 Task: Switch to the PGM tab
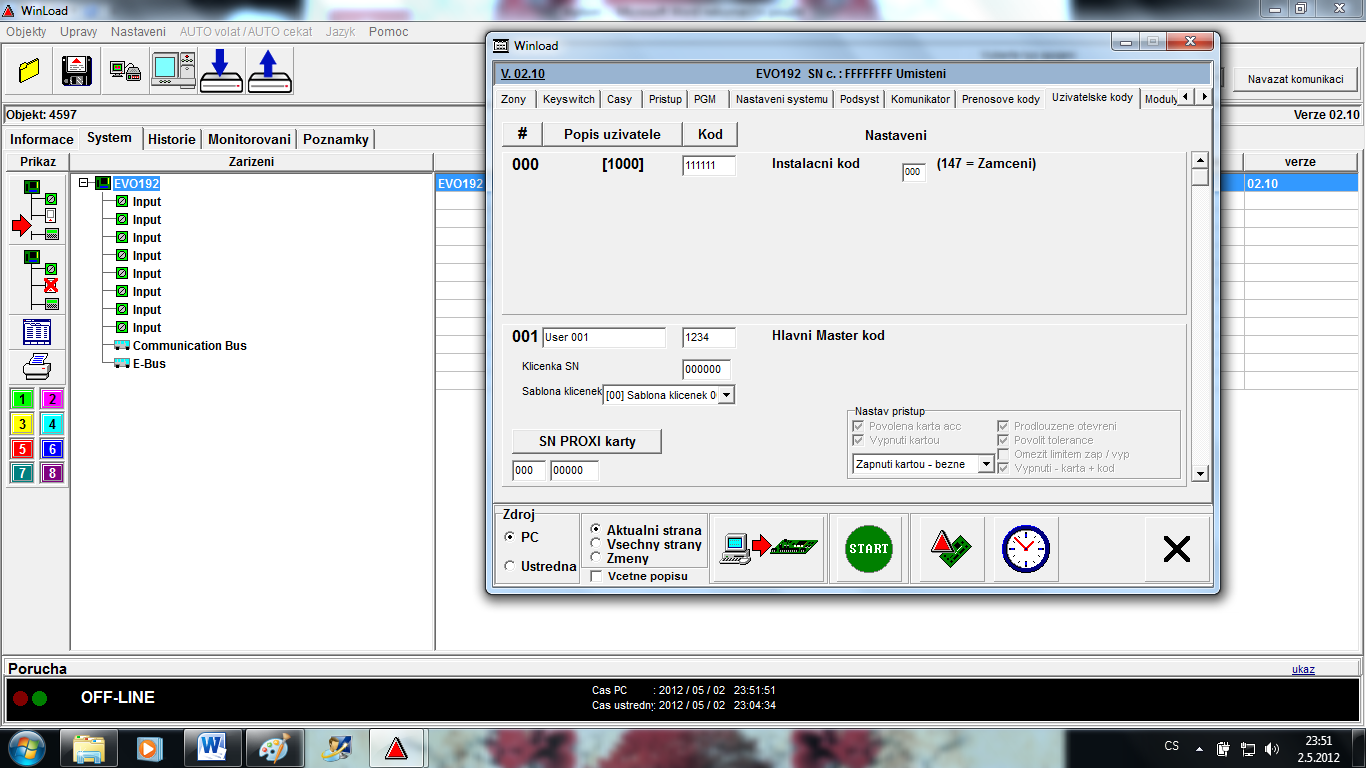(x=704, y=99)
